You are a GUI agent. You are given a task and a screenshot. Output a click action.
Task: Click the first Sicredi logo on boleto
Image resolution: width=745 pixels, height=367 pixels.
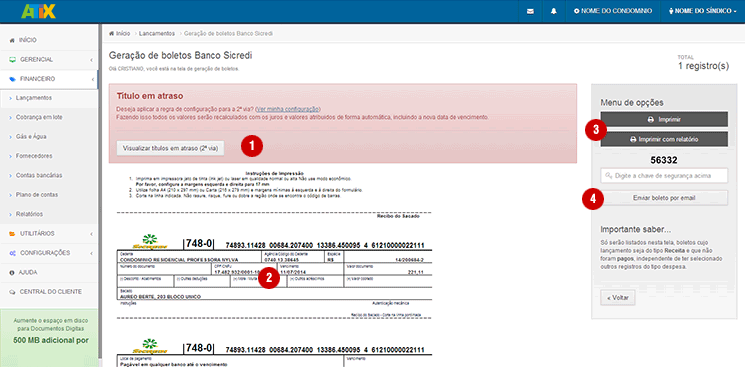tap(149, 242)
